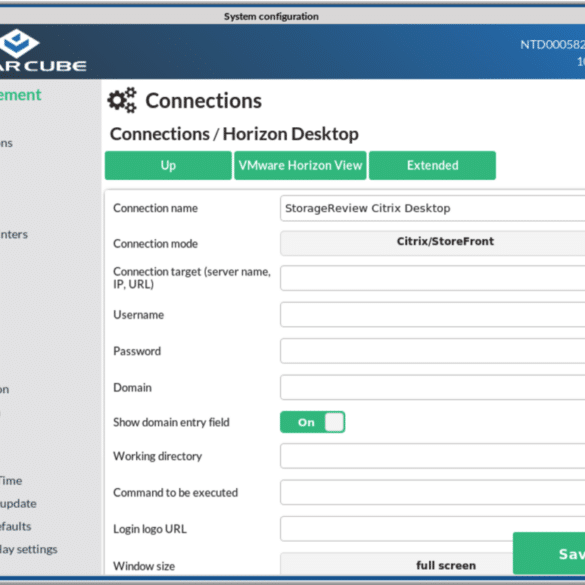Image resolution: width=585 pixels, height=585 pixels.
Task: Select the sidebar item ending in 'lay settings'
Action: (29, 549)
